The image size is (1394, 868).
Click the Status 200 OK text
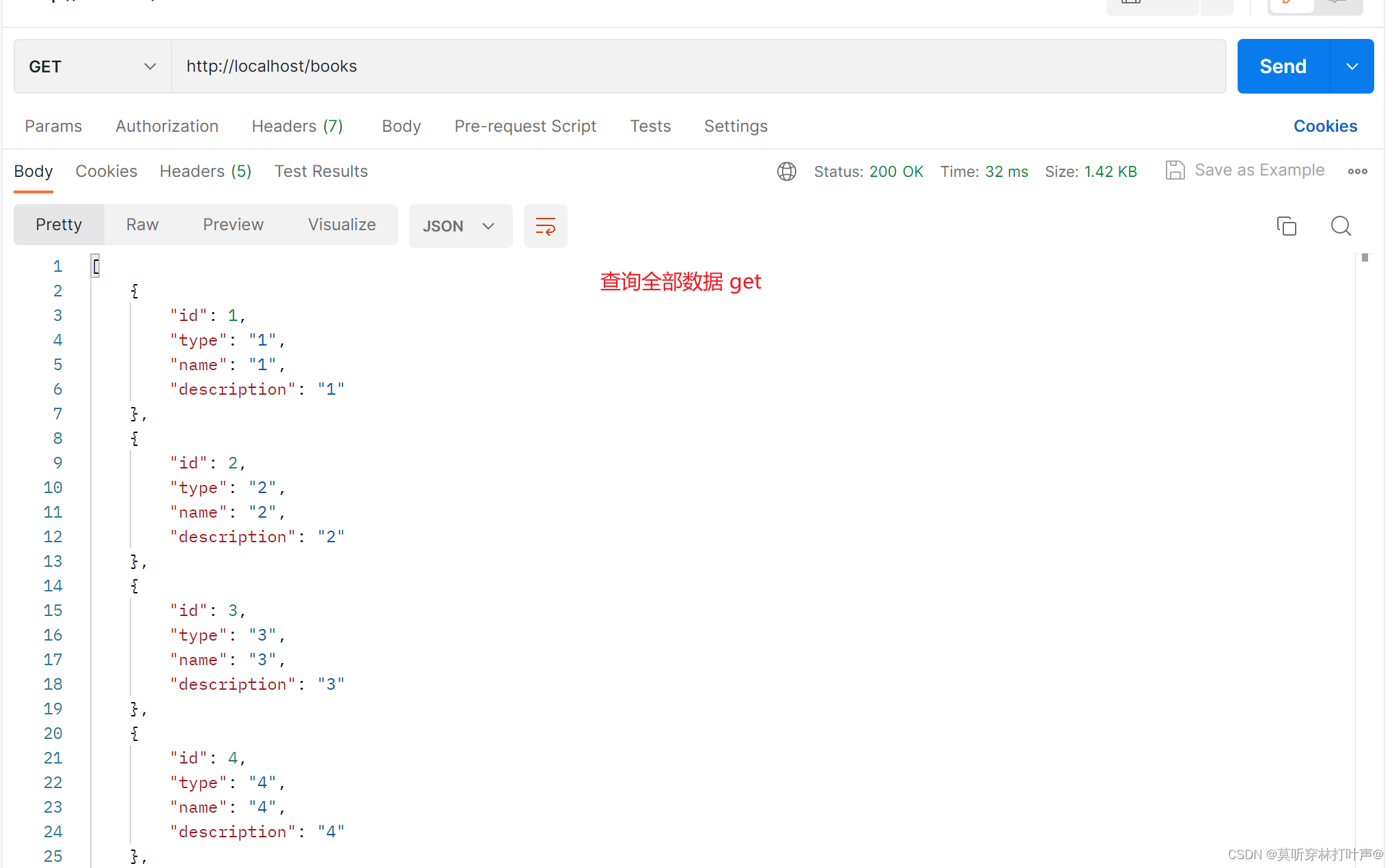869,171
